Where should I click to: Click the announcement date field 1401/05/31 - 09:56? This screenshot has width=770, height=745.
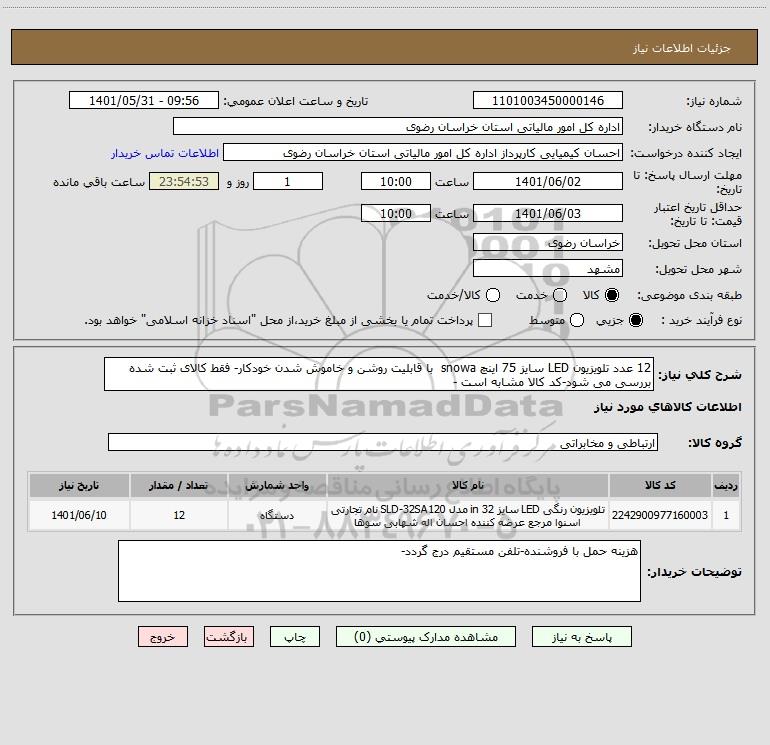[x=144, y=101]
